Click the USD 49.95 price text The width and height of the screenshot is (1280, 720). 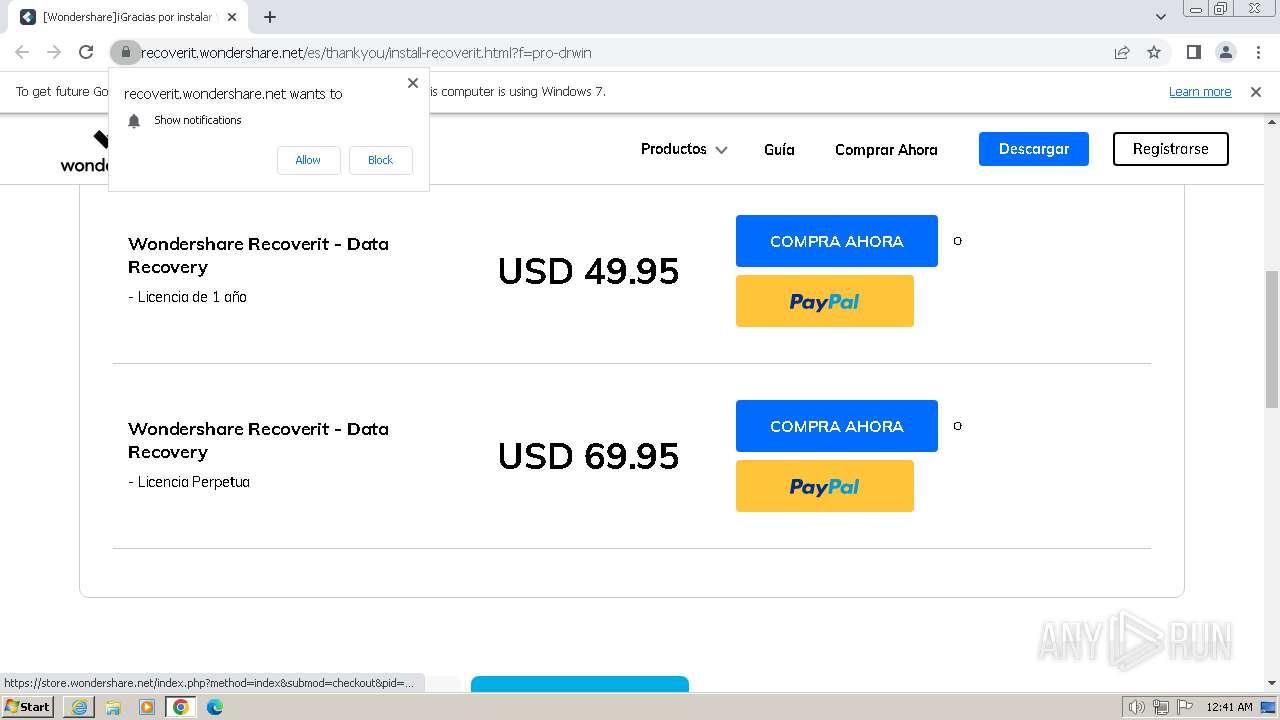[x=588, y=271]
